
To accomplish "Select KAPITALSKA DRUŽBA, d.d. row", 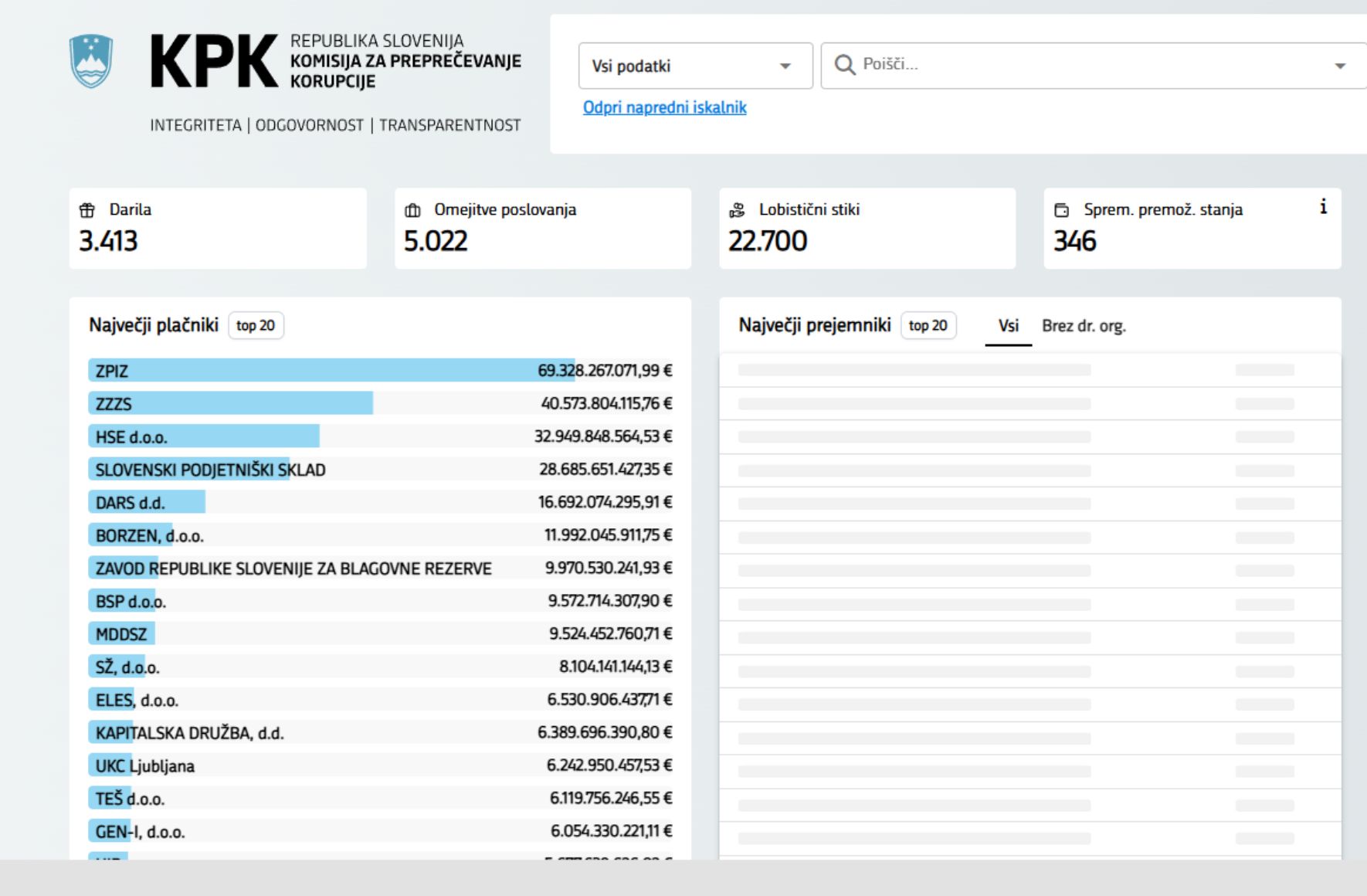I will pos(380,732).
